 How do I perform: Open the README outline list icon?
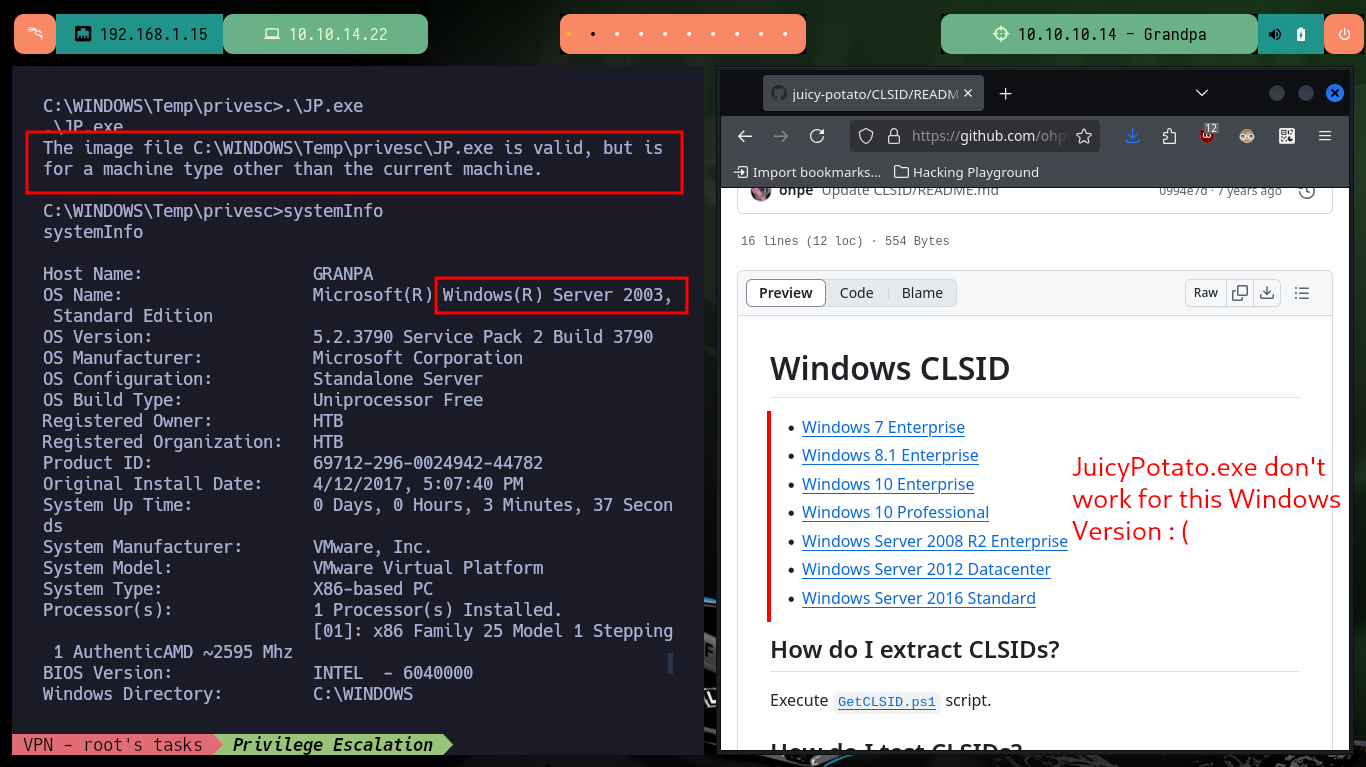[1302, 293]
